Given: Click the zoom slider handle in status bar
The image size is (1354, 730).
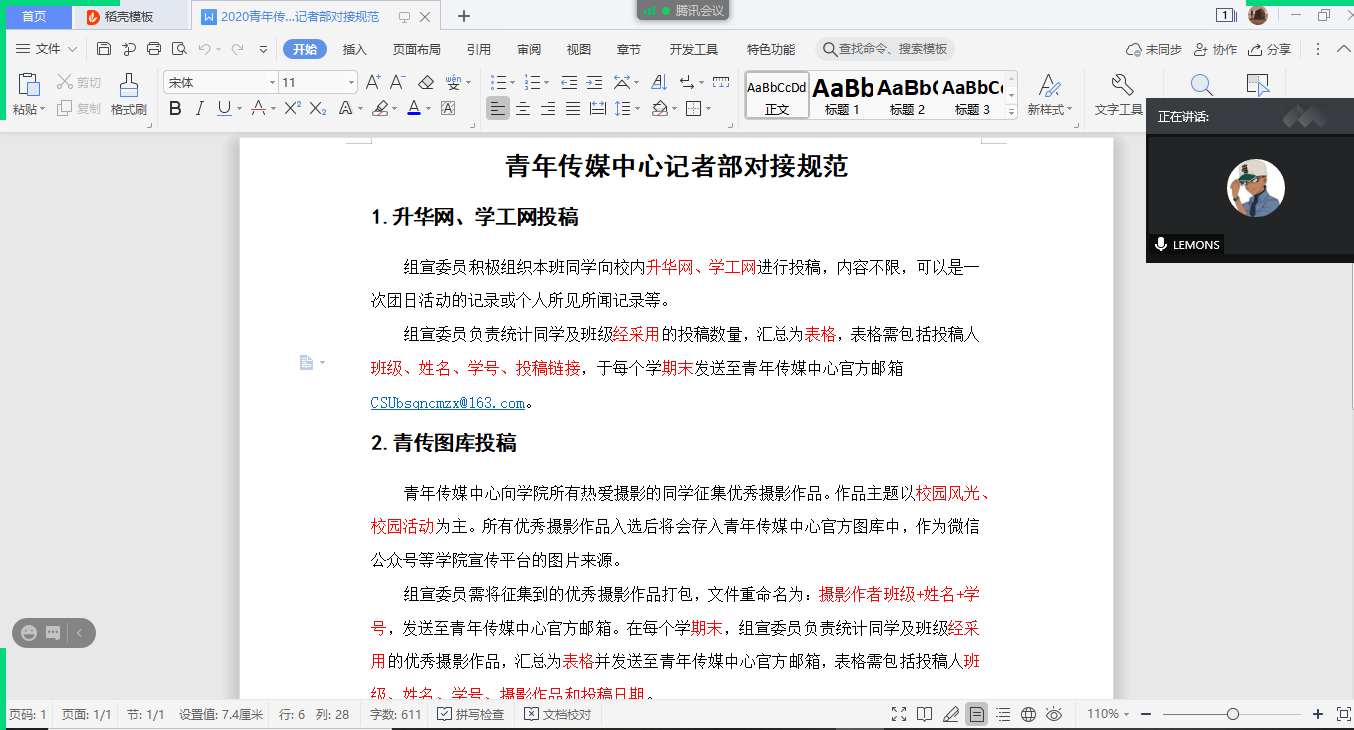Looking at the screenshot, I should tap(1233, 714).
